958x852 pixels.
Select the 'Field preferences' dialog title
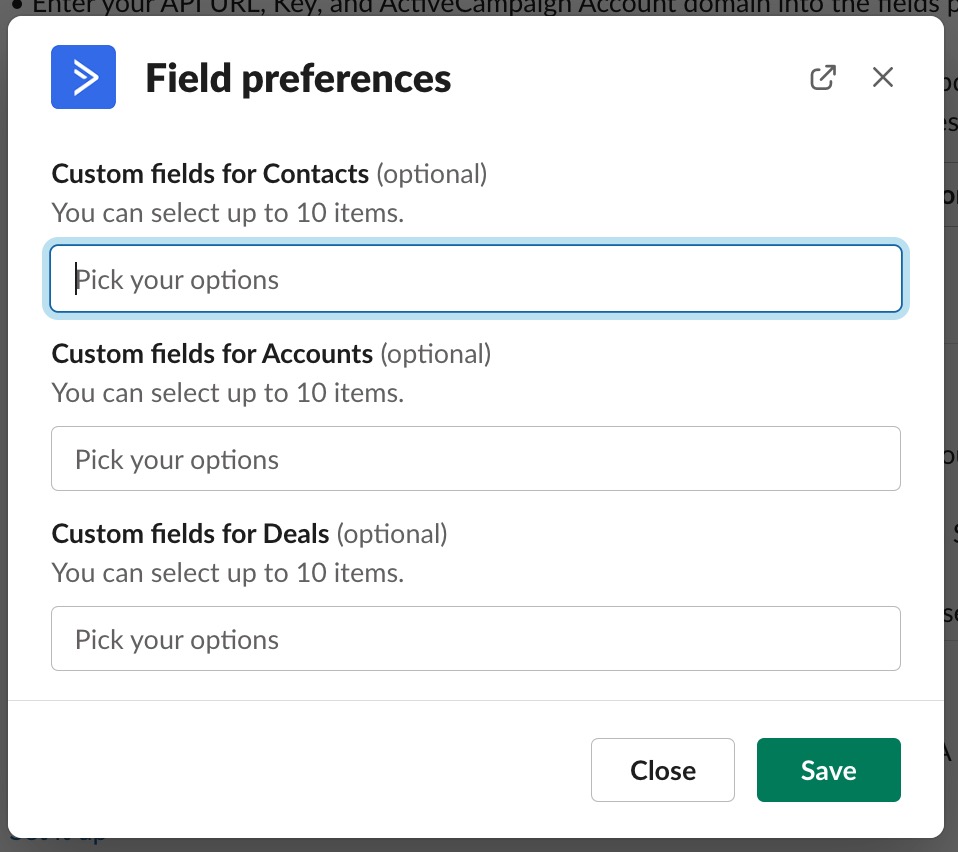pyautogui.click(x=297, y=77)
